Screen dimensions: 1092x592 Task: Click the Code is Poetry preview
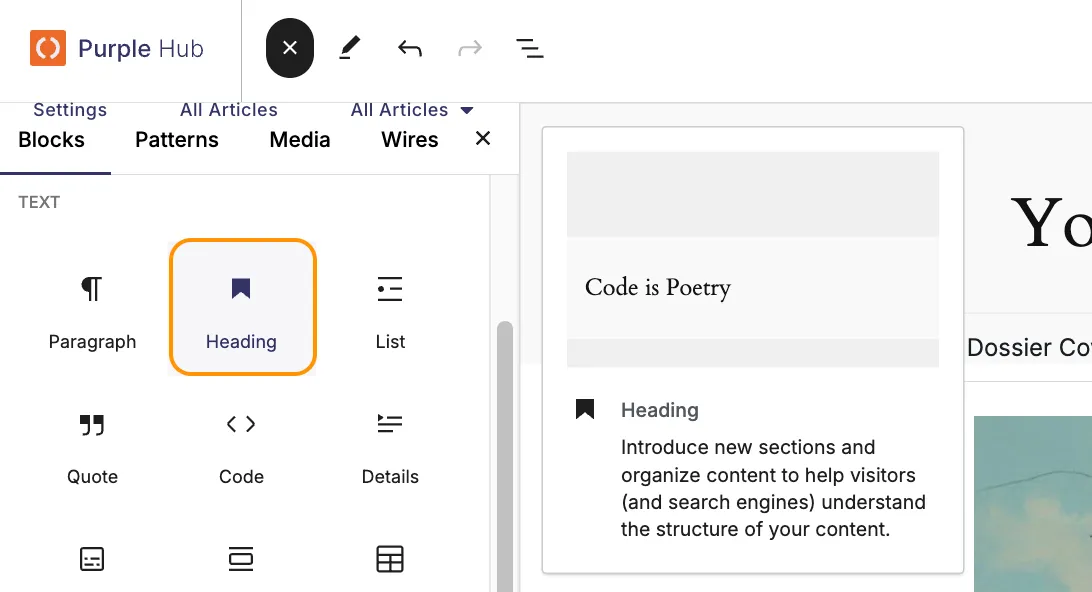click(658, 287)
